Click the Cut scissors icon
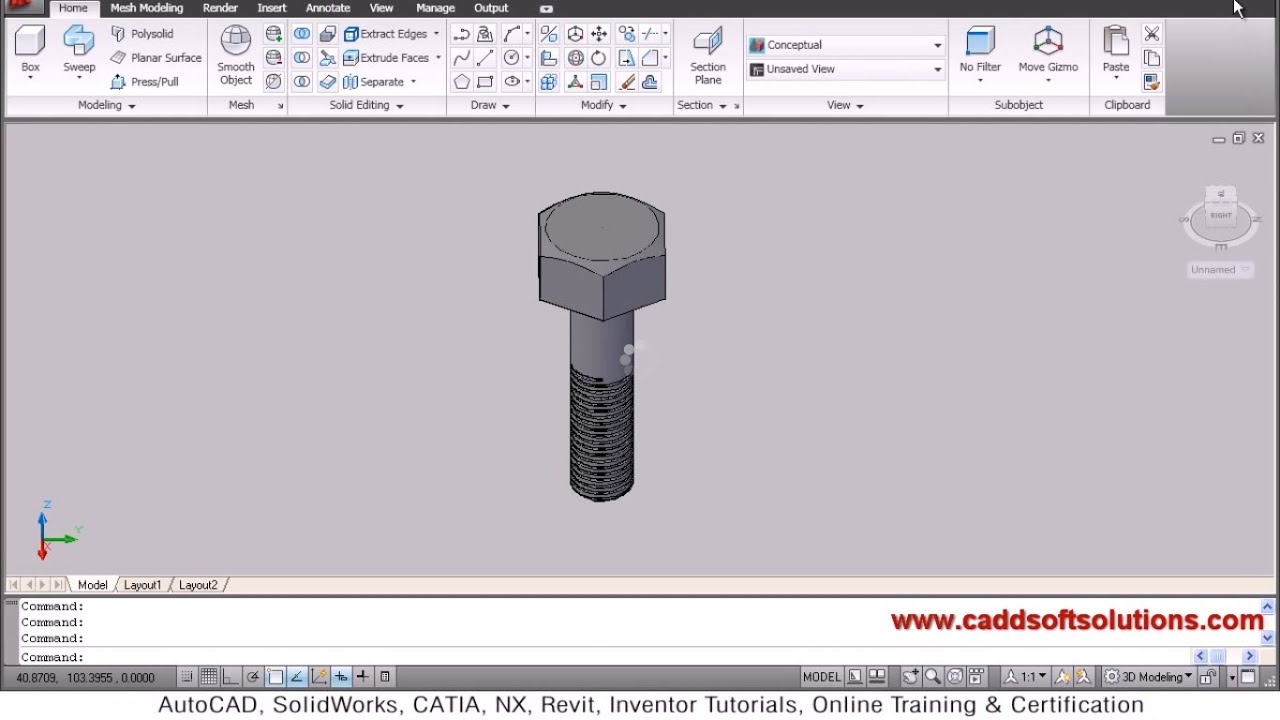Image resolution: width=1280 pixels, height=720 pixels. [1152, 34]
